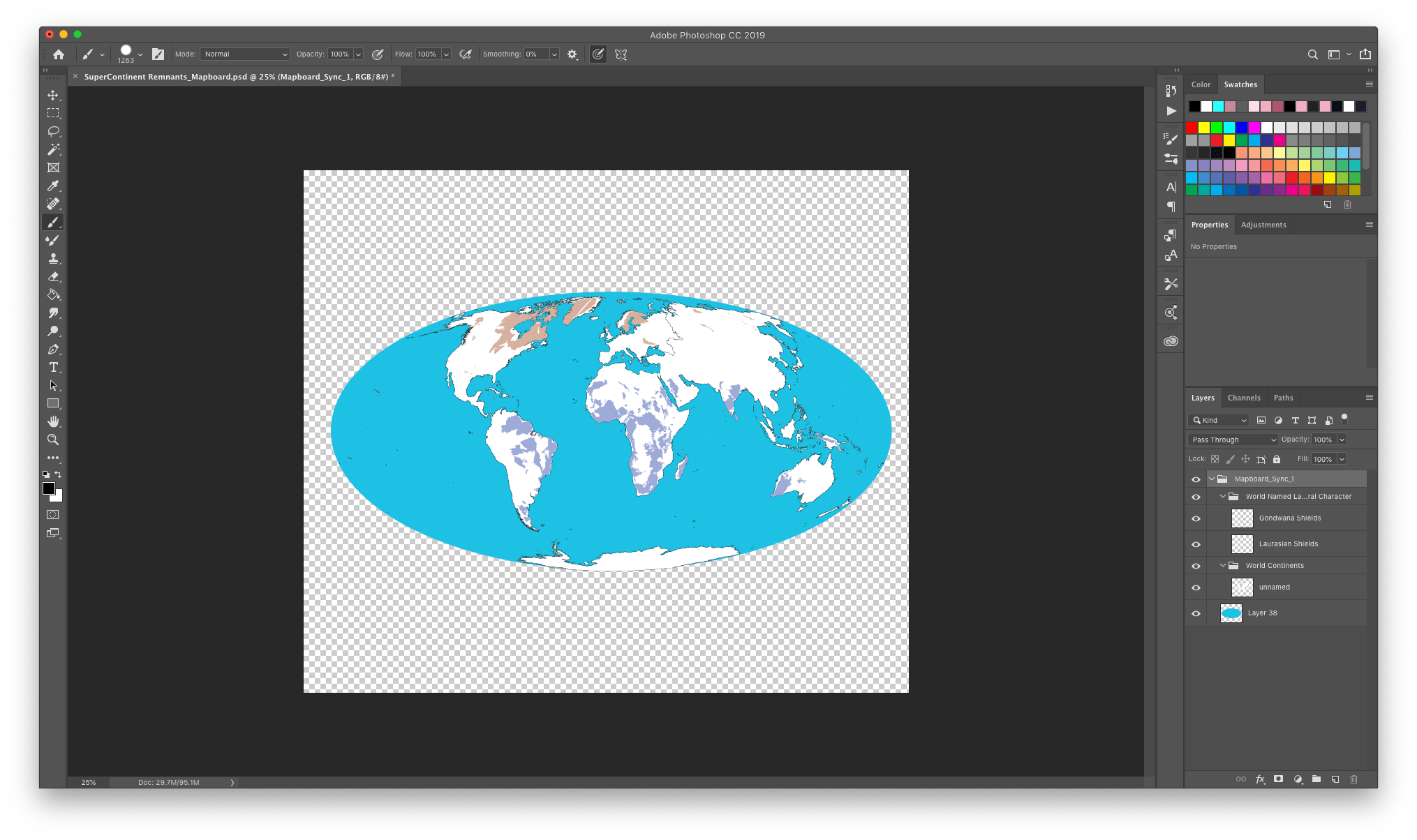This screenshot has height=840, width=1417.
Task: Click the Smoothing percentage field
Action: coord(536,54)
